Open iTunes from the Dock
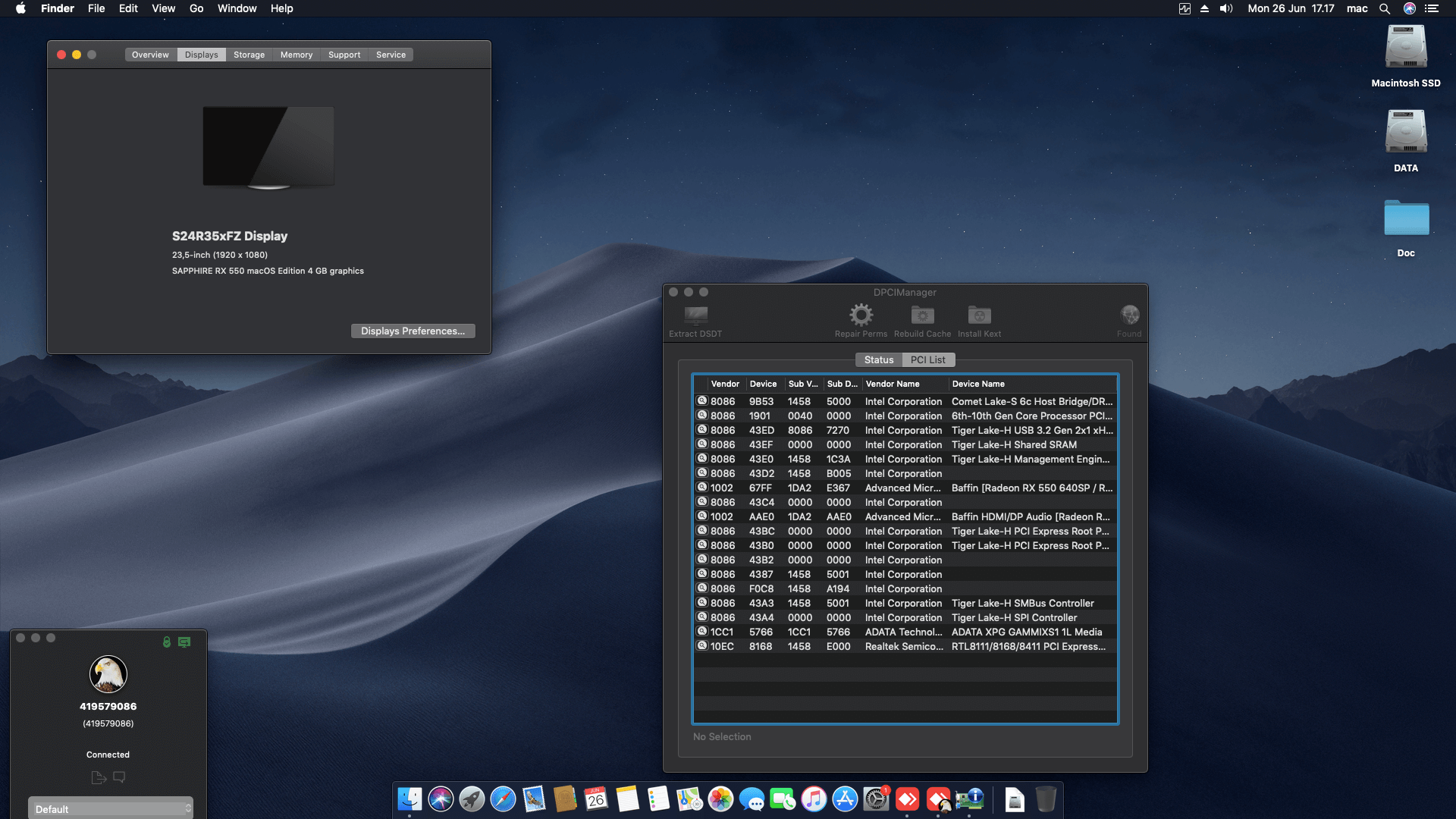The width and height of the screenshot is (1456, 819). coord(814,799)
